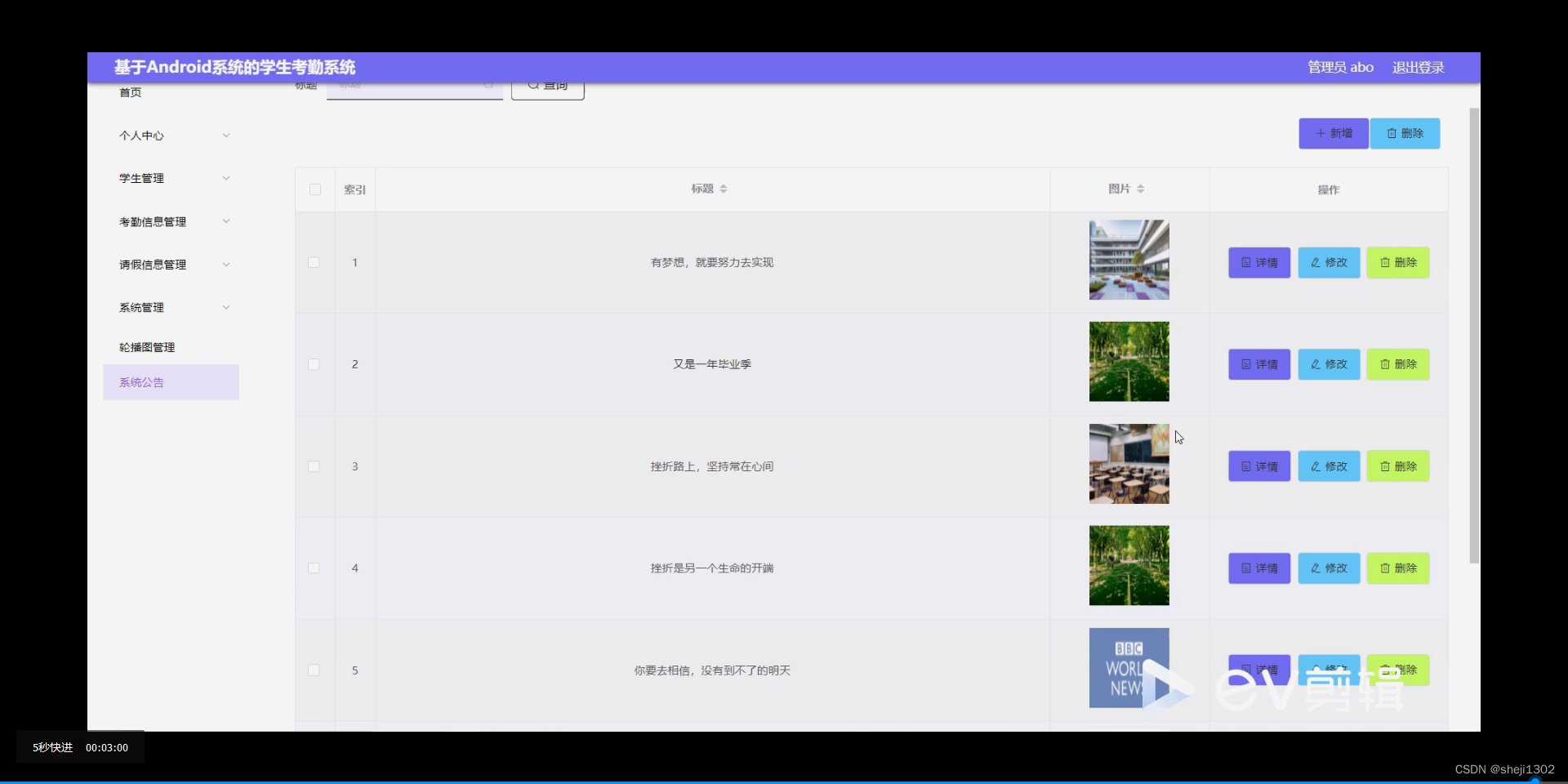This screenshot has width=1568, height=784.
Task: Check the checkbox for row 1
Action: [x=314, y=262]
